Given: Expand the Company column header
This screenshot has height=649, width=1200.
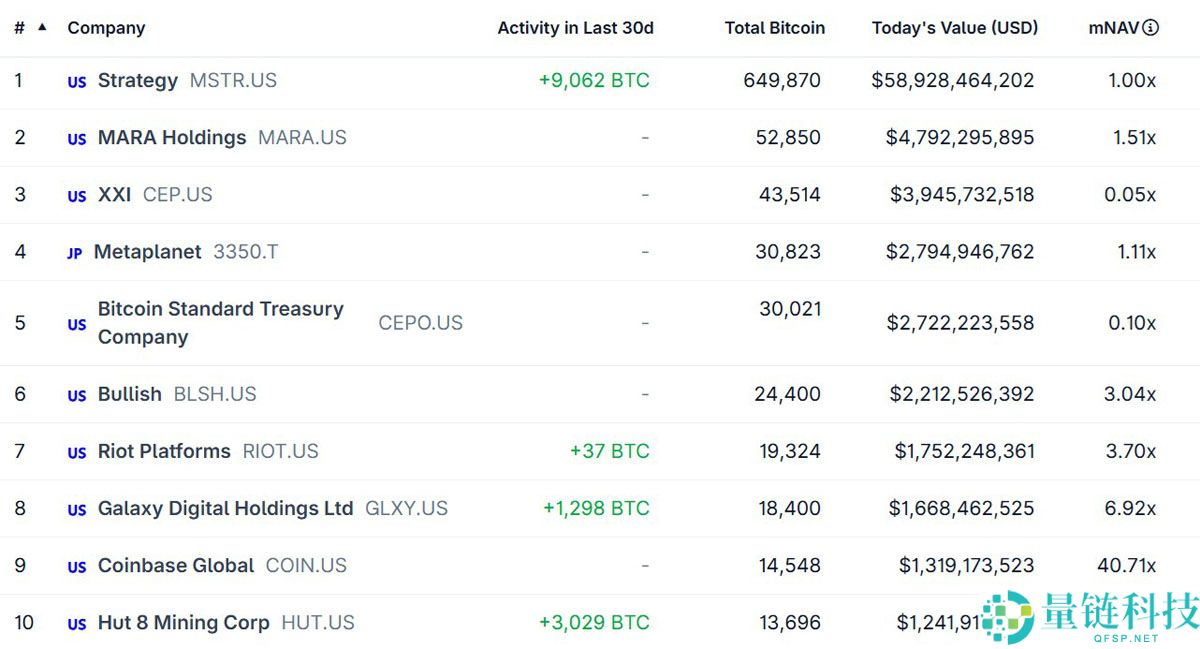Looking at the screenshot, I should 106,28.
